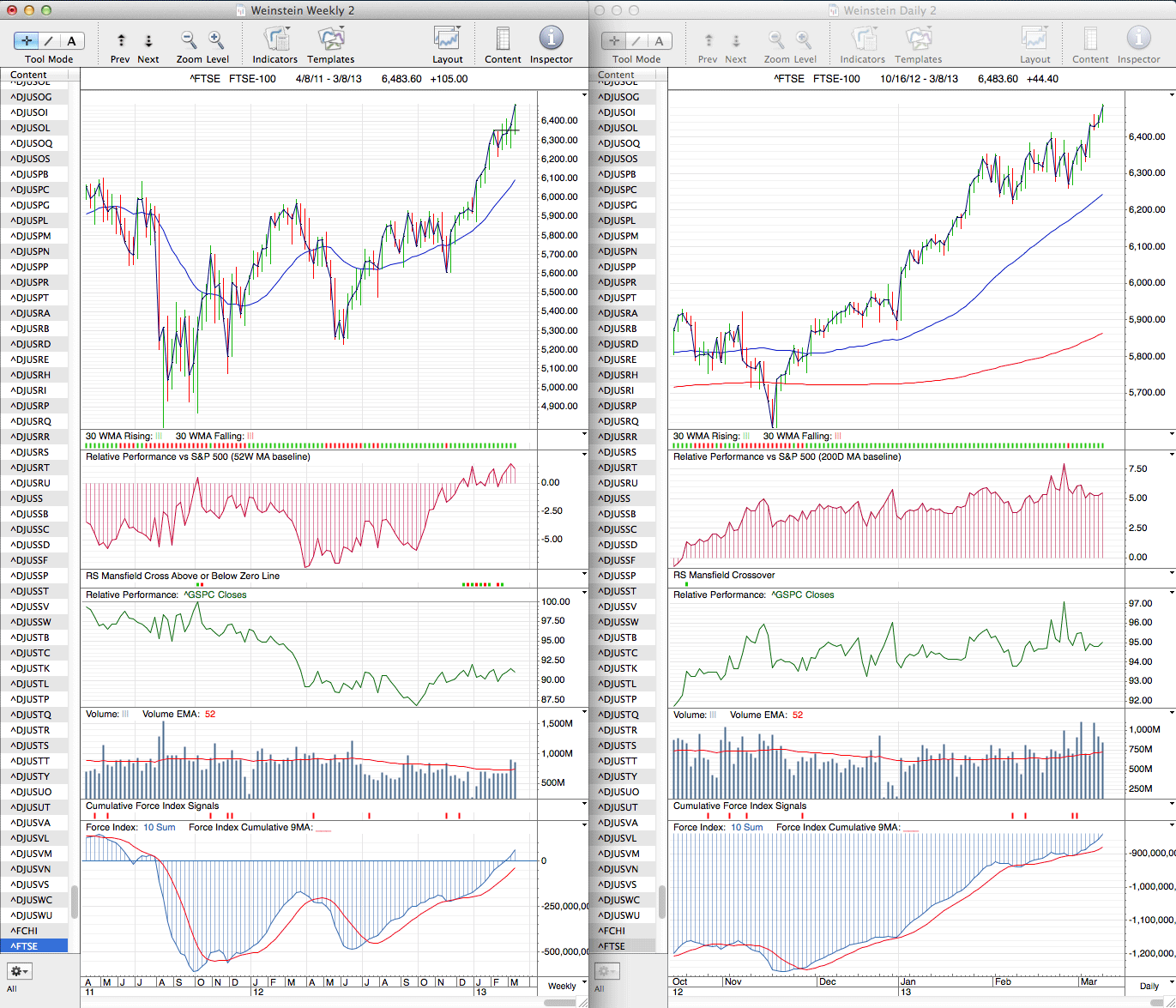Open gear action menu below Weekly symbol list
The image size is (1176, 1008).
19,971
